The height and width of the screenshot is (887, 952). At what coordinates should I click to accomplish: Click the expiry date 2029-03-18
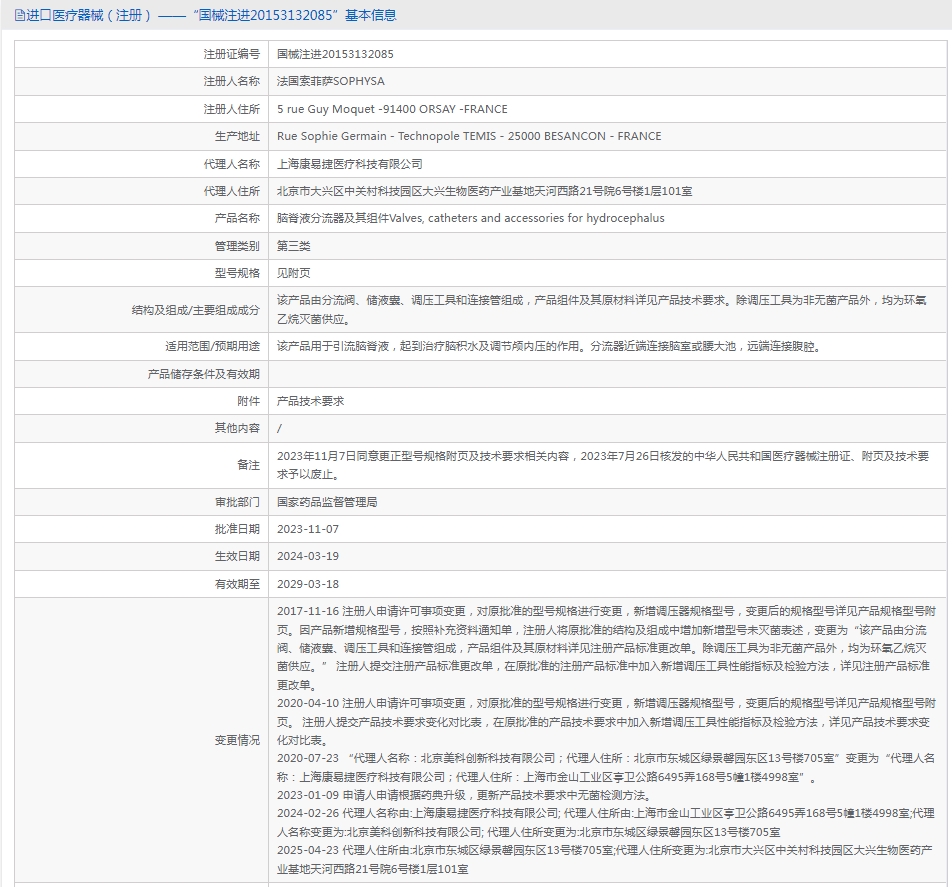tap(308, 584)
